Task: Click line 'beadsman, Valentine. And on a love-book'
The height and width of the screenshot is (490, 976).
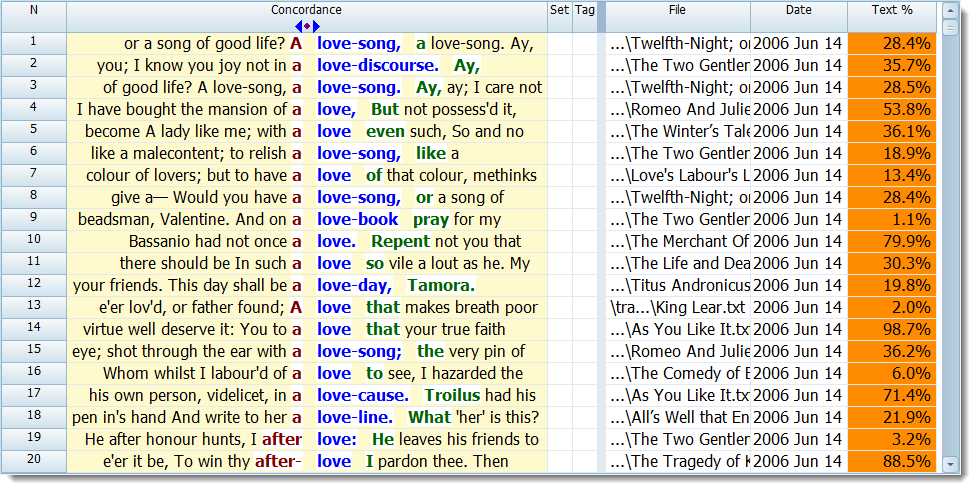Action: [x=307, y=219]
